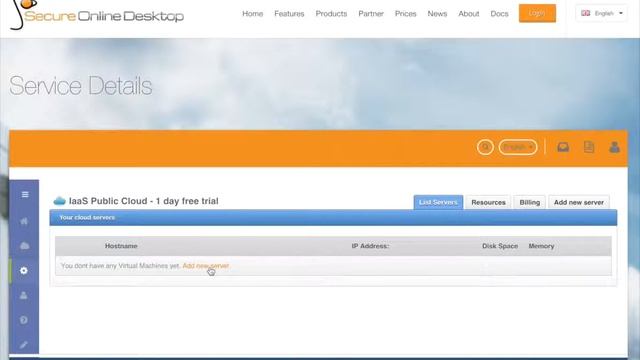Open the Features menu item
The image size is (640, 360).
click(289, 14)
